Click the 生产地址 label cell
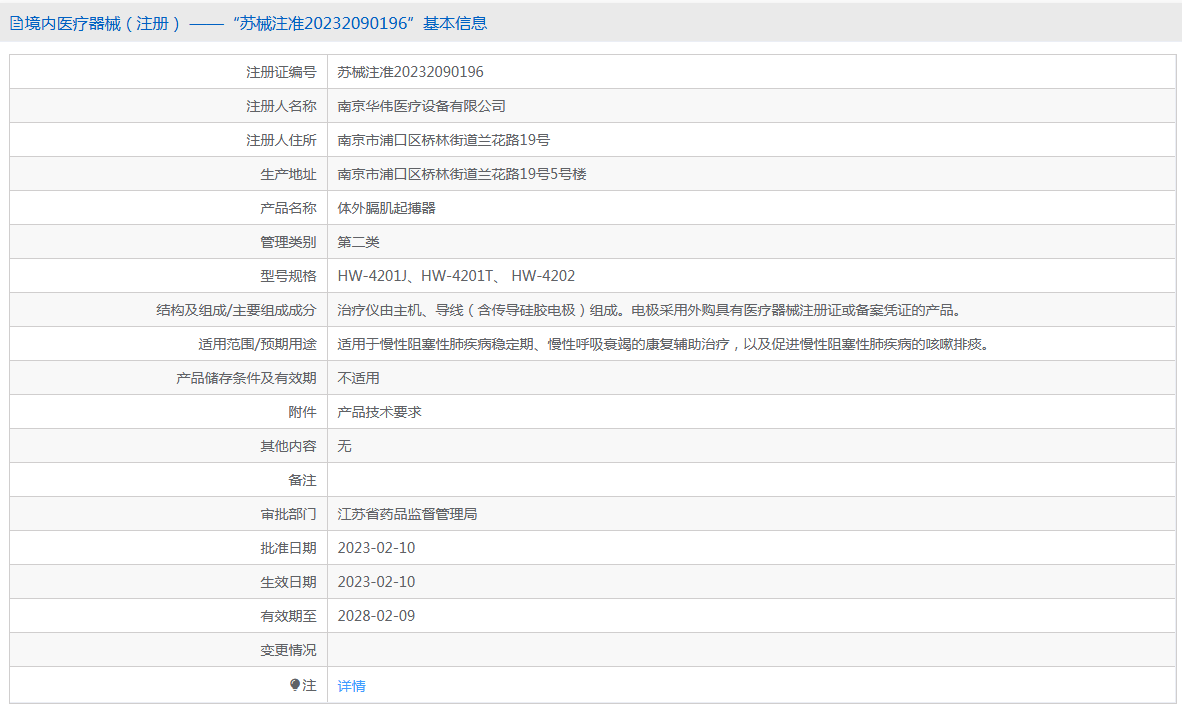The image size is (1182, 713). point(169,174)
